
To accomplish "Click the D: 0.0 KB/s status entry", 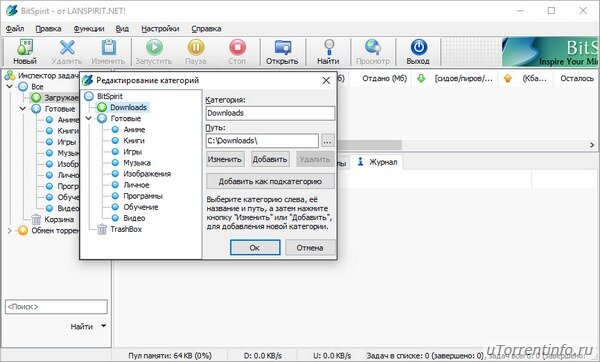I will (263, 356).
